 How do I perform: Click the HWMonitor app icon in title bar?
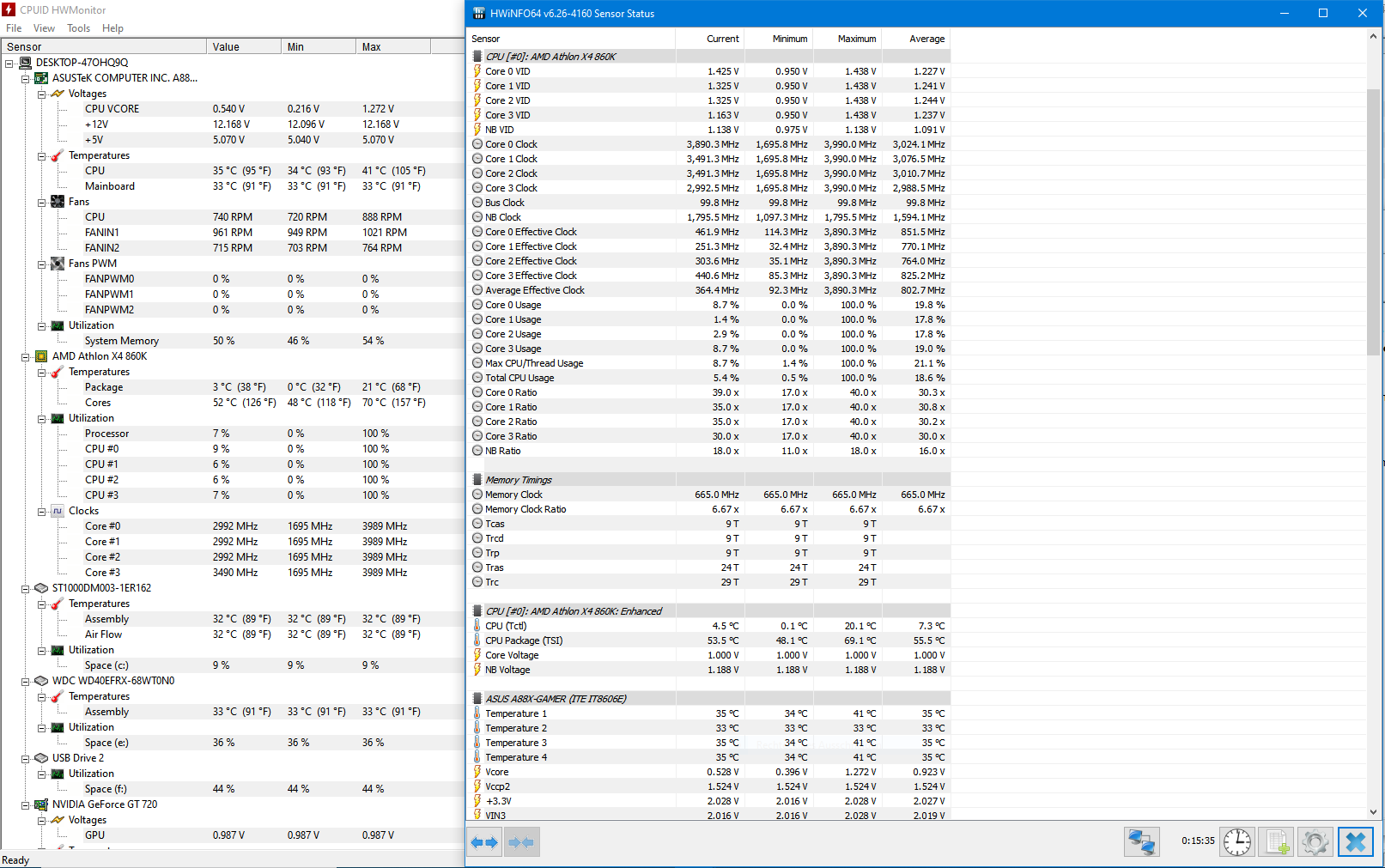click(9, 9)
